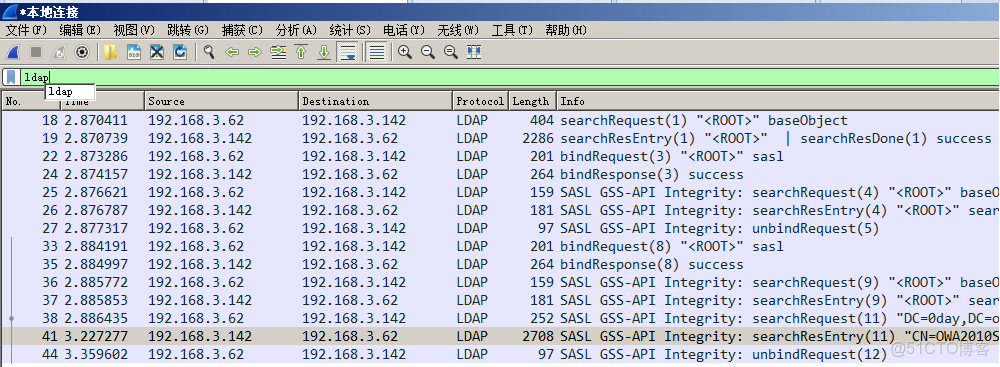1000x367 pixels.
Task: Open the 捕获(C) menu
Action: (242, 30)
